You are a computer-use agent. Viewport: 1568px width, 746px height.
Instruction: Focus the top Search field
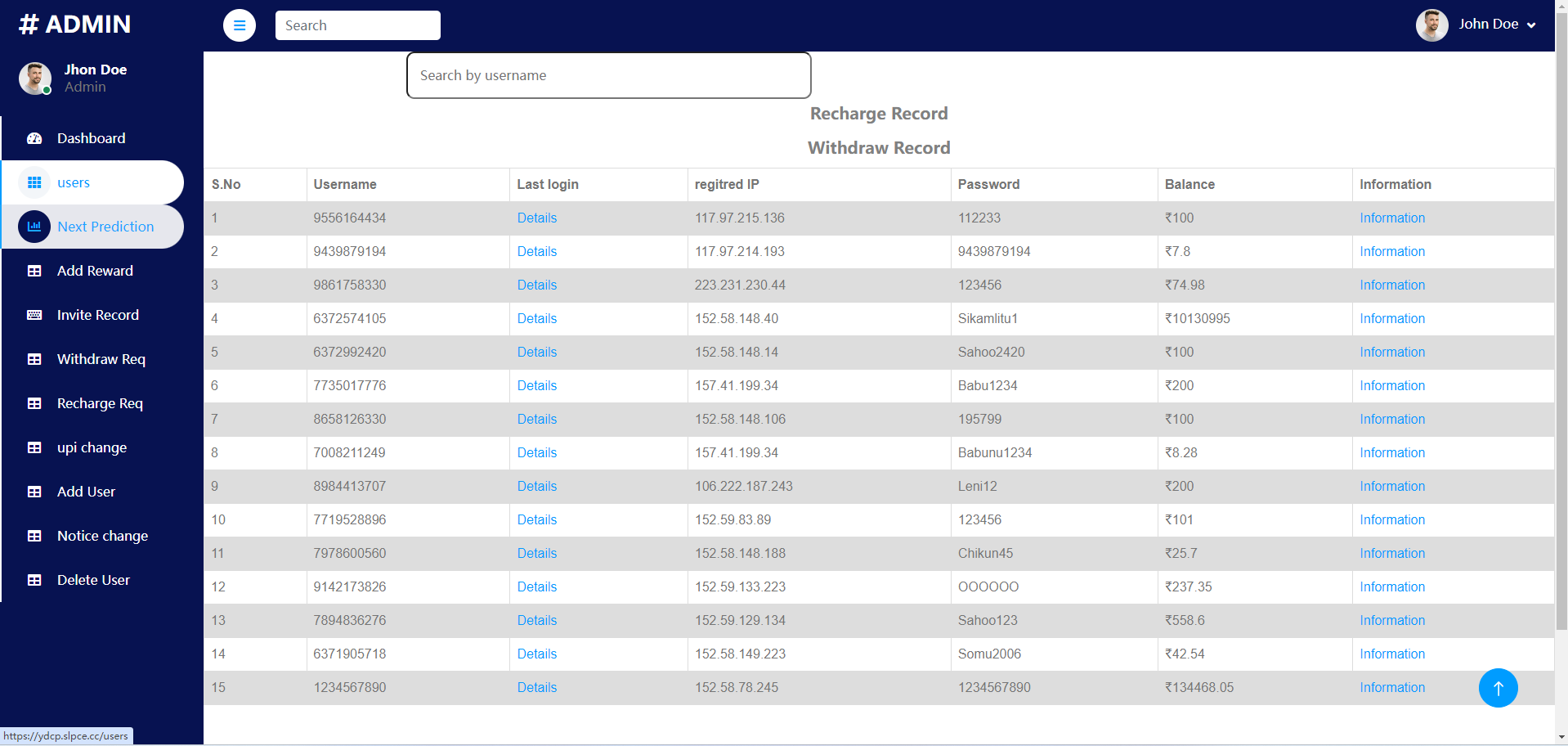(x=358, y=25)
